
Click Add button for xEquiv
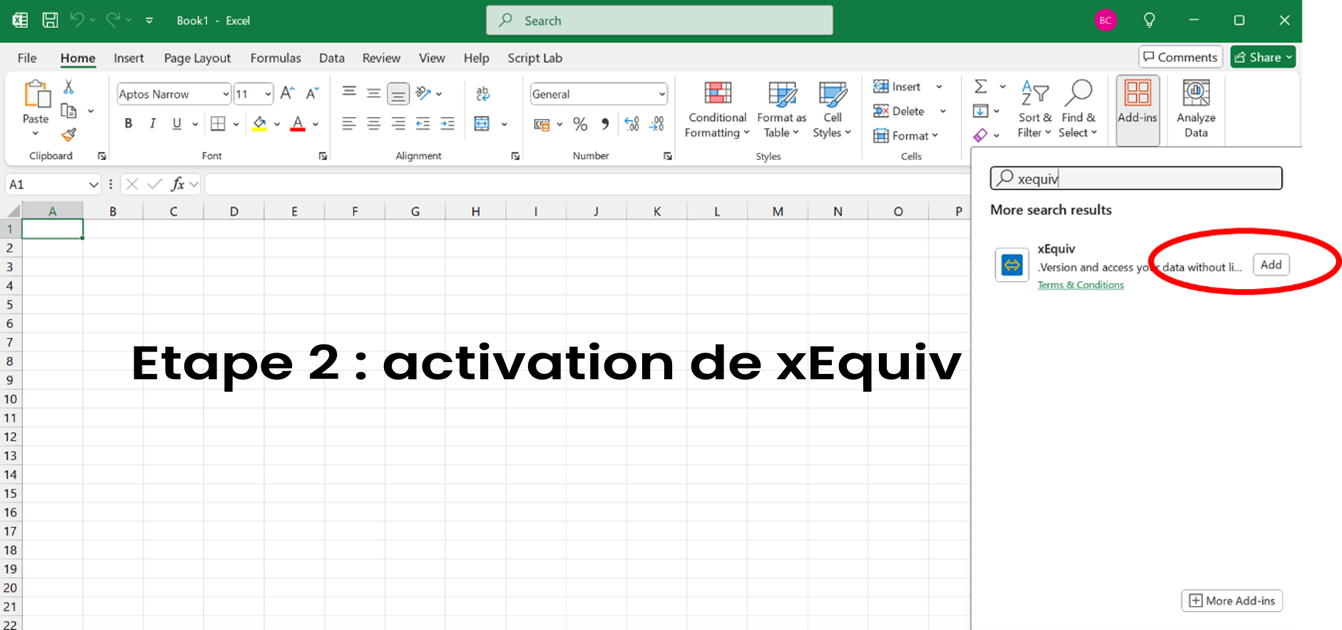[1270, 265]
